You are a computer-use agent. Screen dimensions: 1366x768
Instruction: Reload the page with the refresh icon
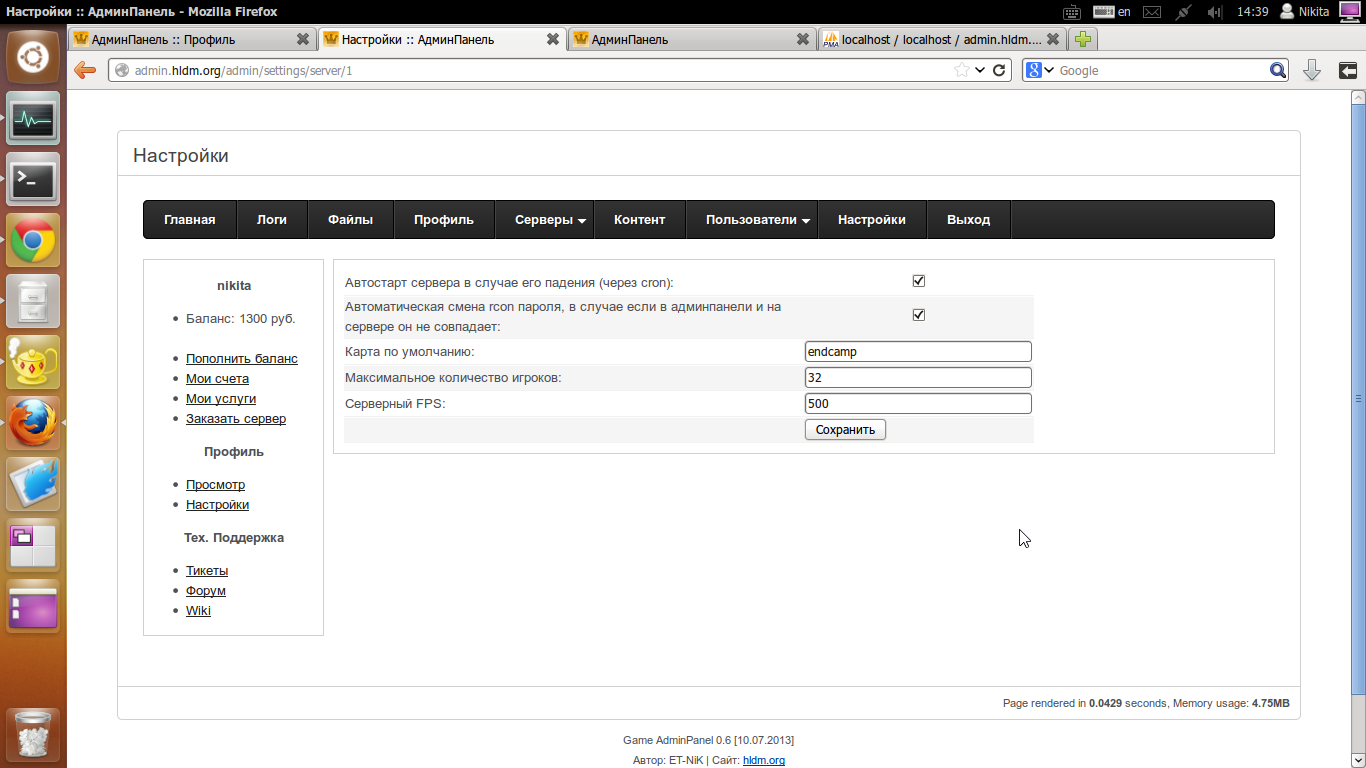point(998,70)
